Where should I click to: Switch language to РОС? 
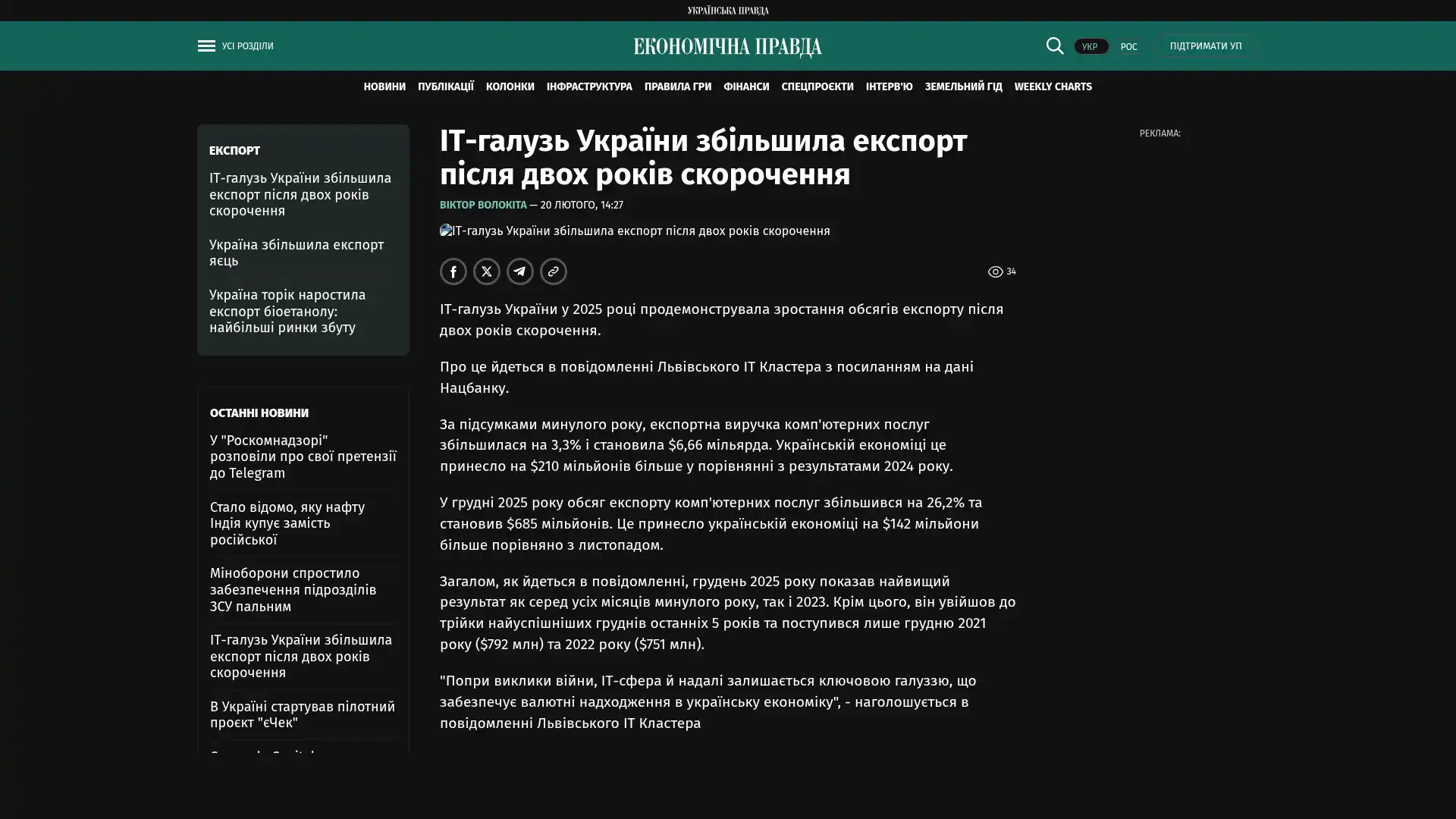[x=1128, y=47]
